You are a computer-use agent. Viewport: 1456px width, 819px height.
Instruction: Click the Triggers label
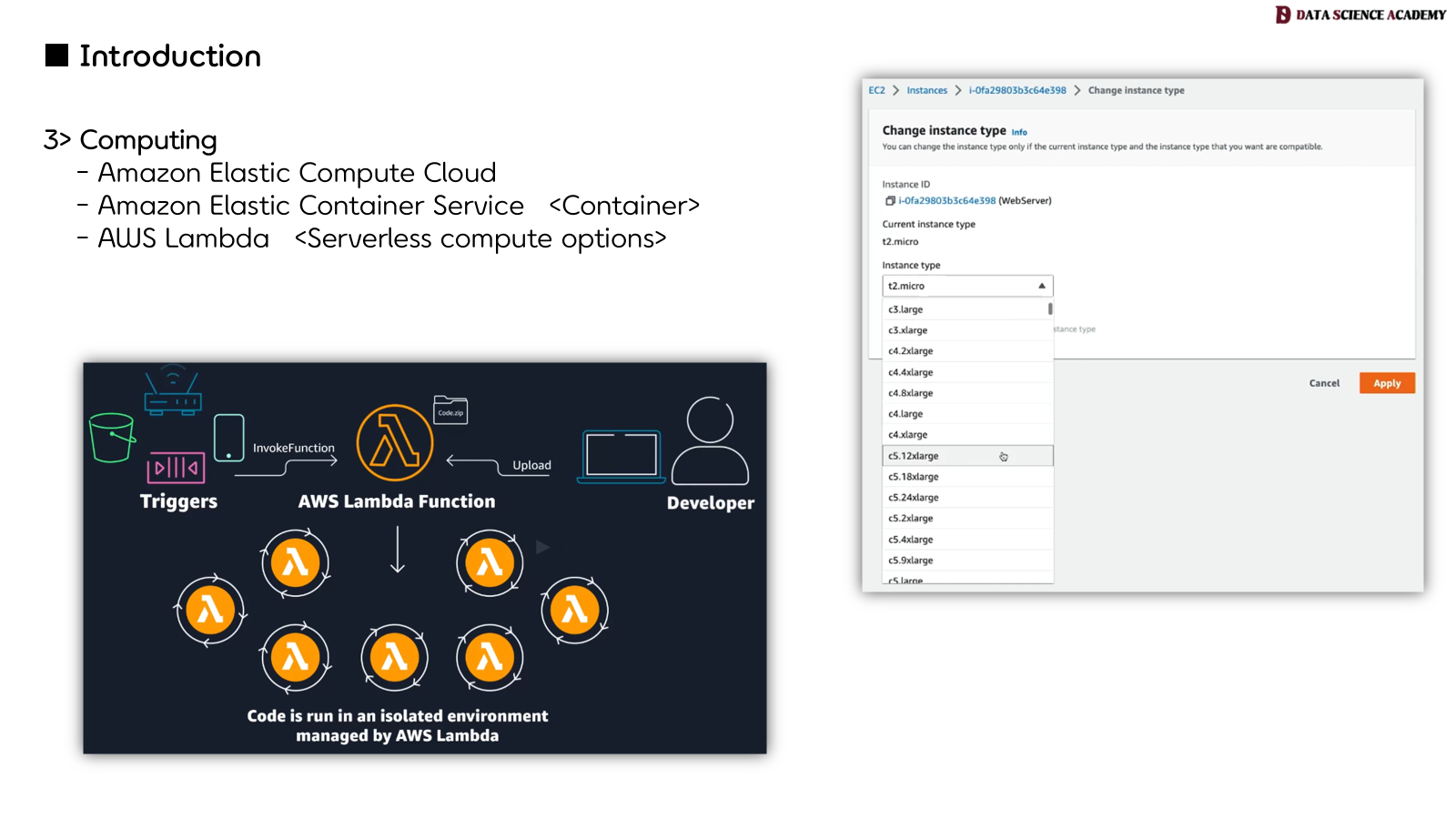click(x=178, y=501)
